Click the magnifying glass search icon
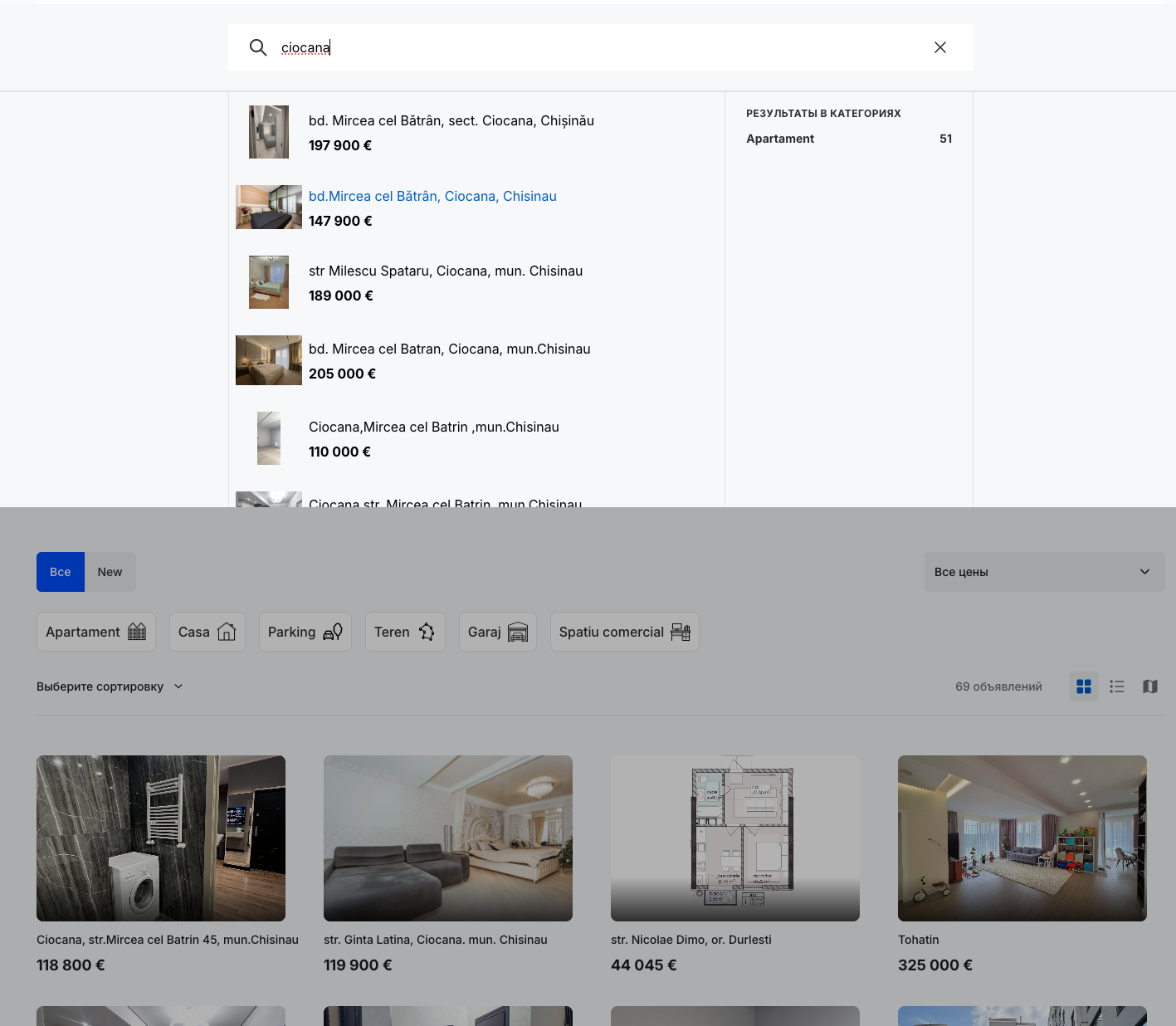Image resolution: width=1176 pixels, height=1026 pixels. coord(258,47)
